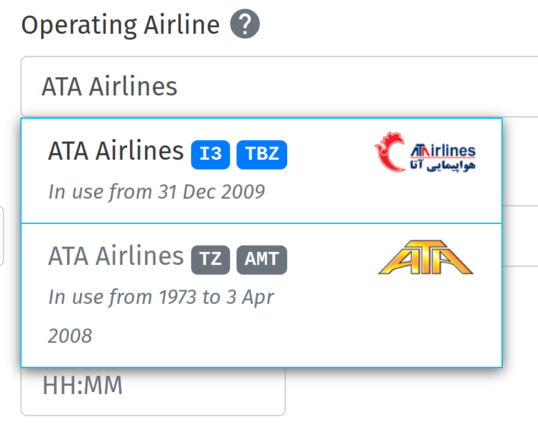Click the partially visible field at left edge

(x=2, y=236)
